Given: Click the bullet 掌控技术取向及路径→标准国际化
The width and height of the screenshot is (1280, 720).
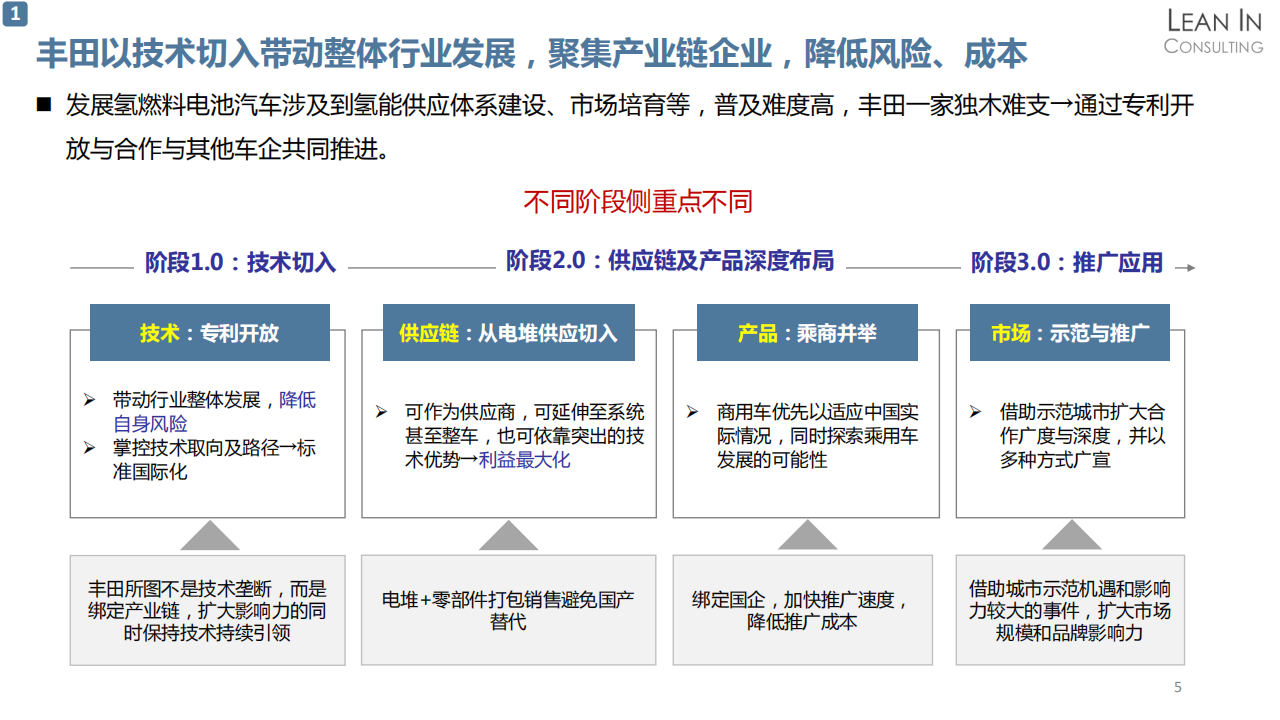Looking at the screenshot, I should pyautogui.click(x=214, y=460).
